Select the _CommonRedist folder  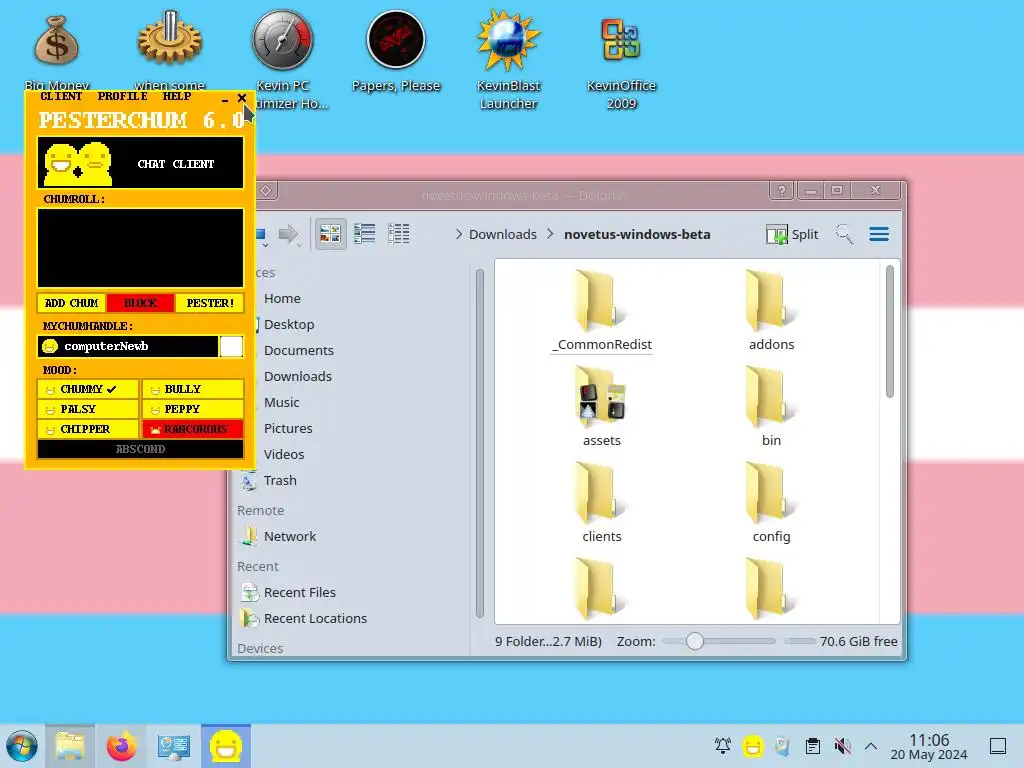[x=601, y=310]
